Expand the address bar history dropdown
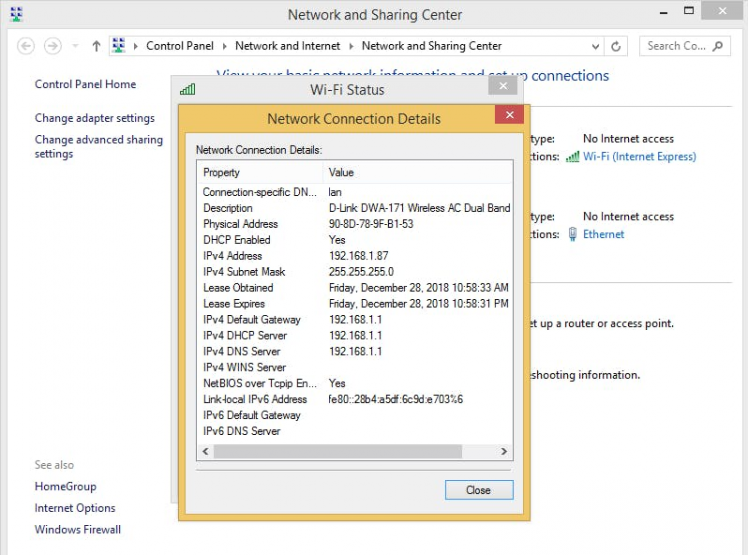This screenshot has height=555, width=748. click(598, 46)
